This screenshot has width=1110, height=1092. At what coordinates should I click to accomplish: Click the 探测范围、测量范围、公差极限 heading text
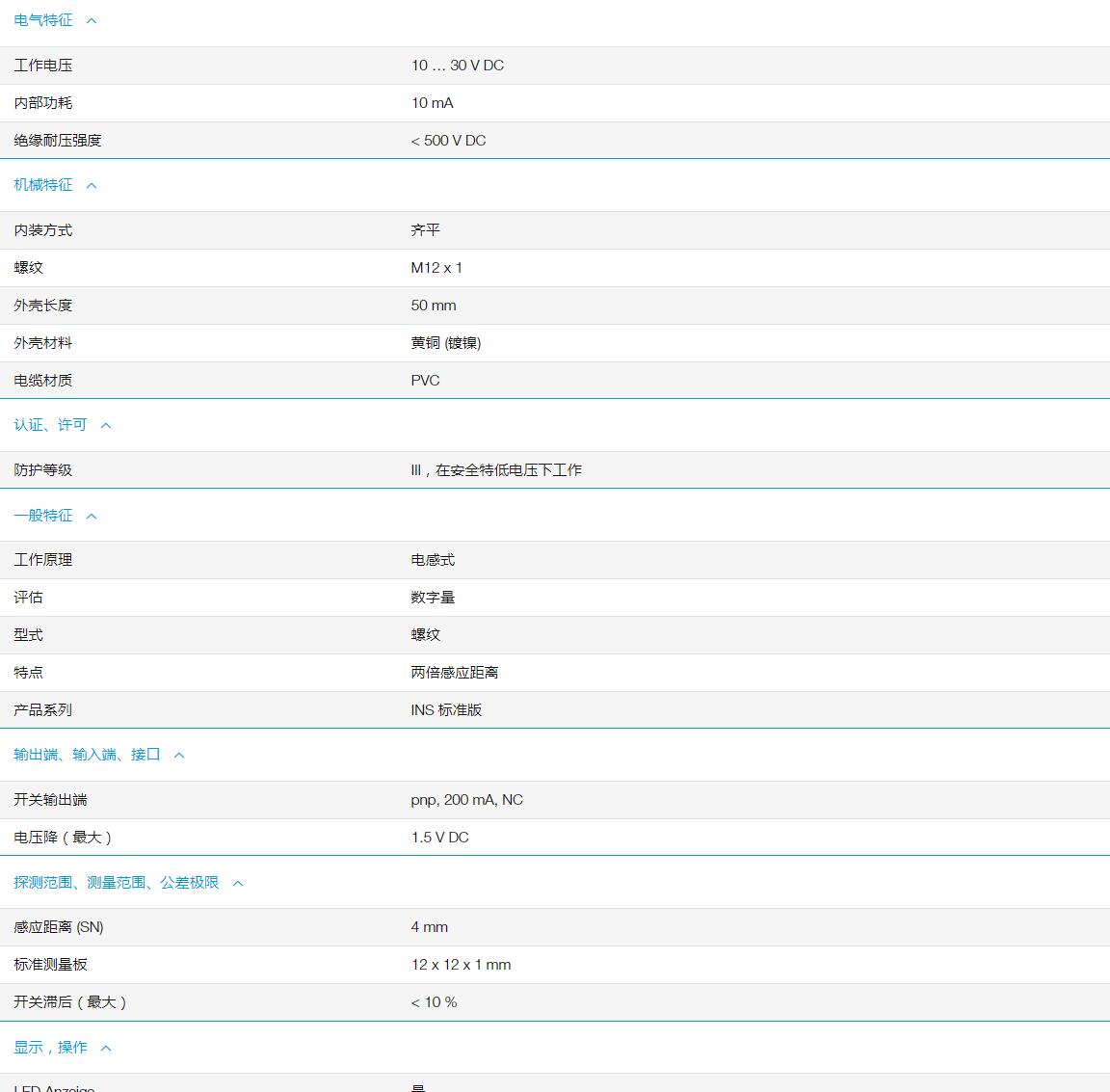point(117,883)
